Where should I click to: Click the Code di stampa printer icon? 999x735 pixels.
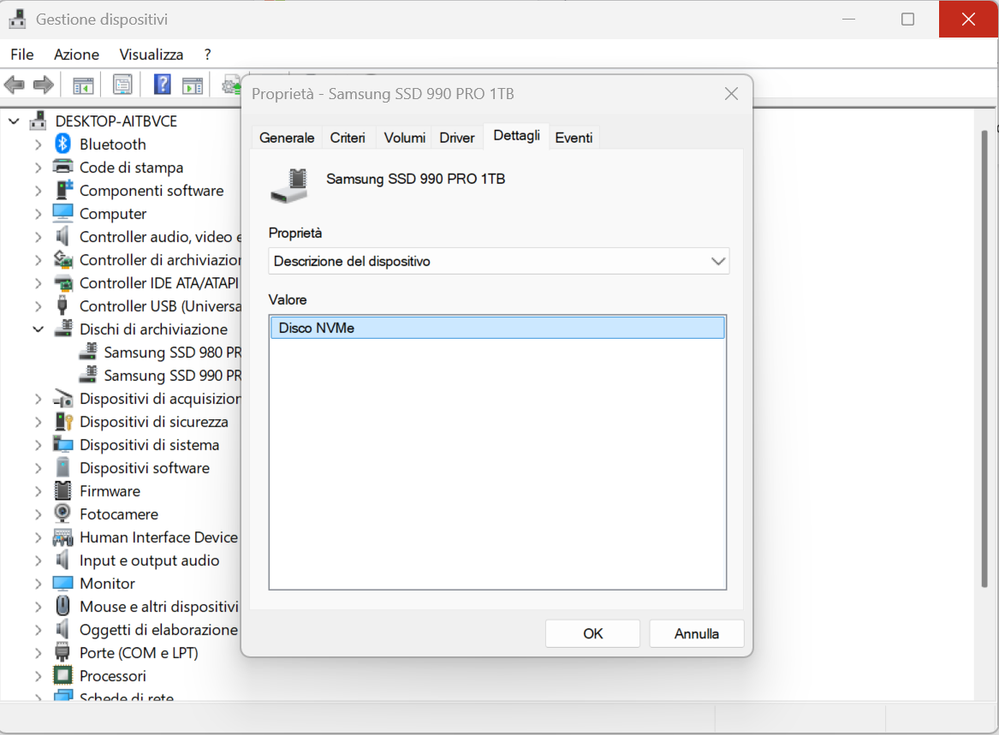pyautogui.click(x=62, y=167)
